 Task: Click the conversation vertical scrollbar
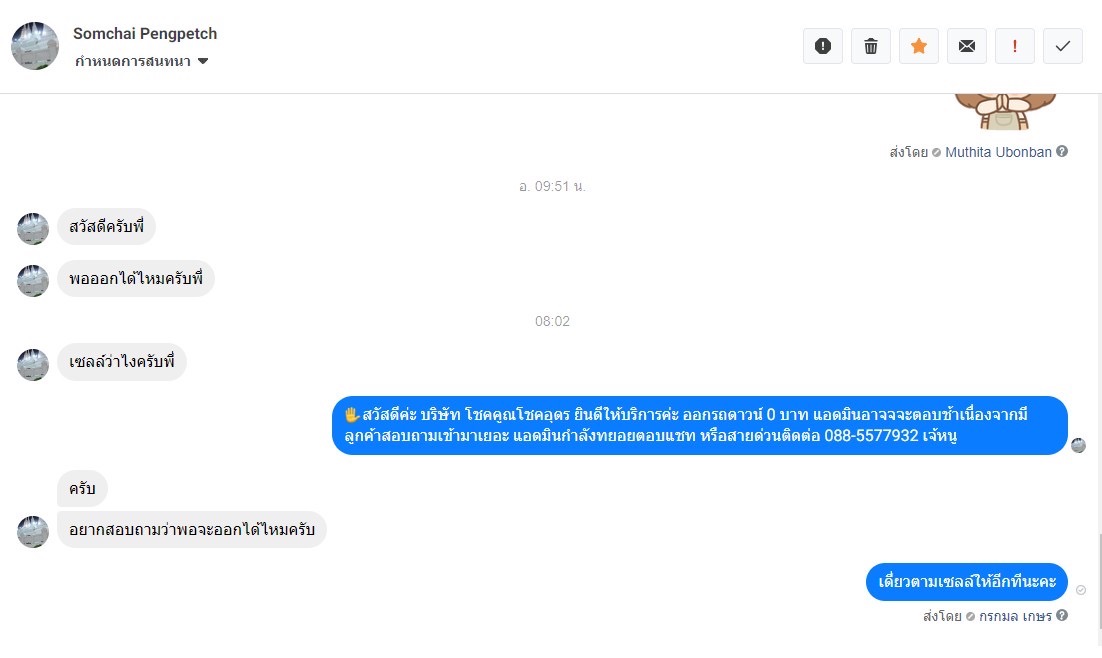1098,582
